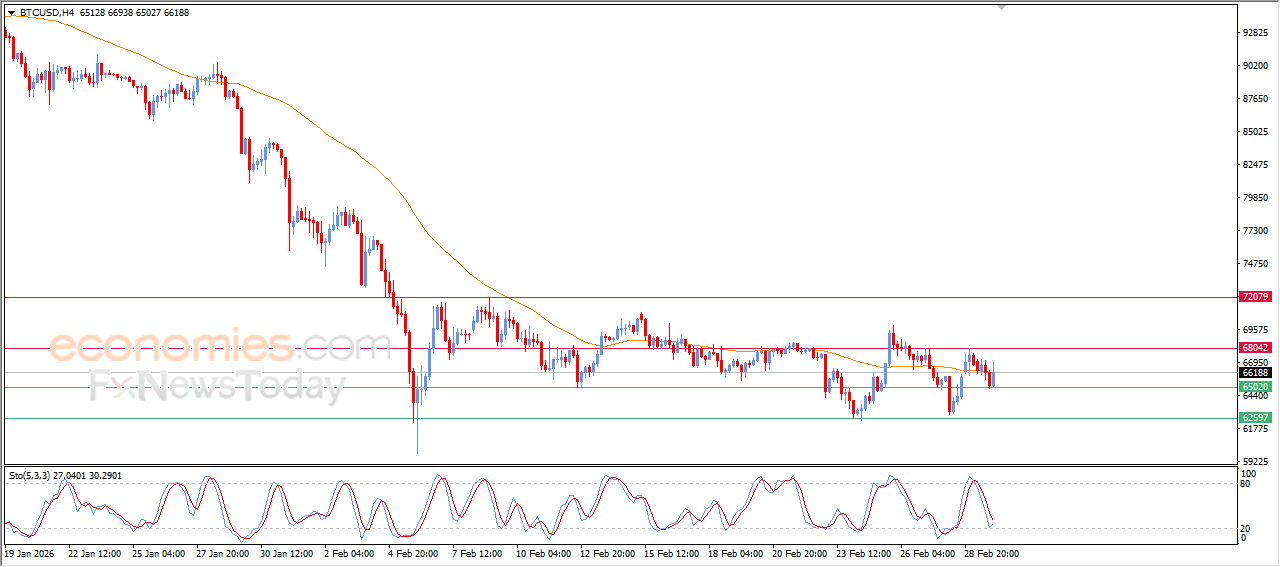Select the green 65020 support price tag
The image size is (1280, 567).
click(x=1255, y=387)
